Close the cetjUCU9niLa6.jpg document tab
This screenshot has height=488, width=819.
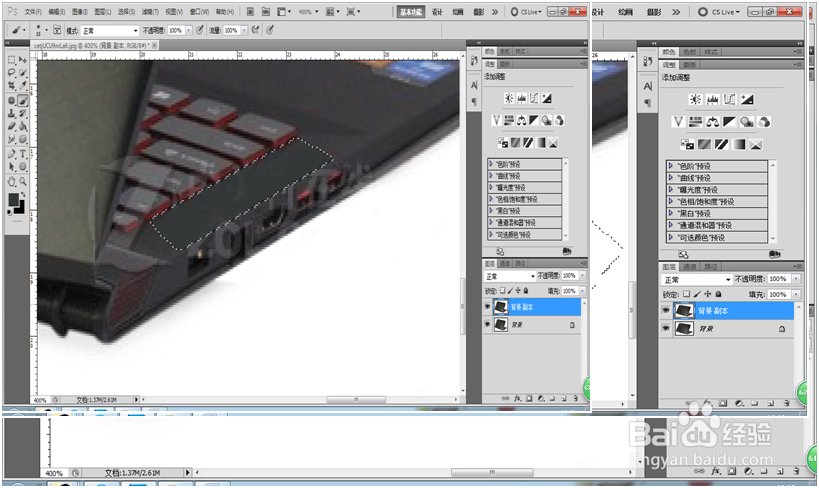click(155, 45)
